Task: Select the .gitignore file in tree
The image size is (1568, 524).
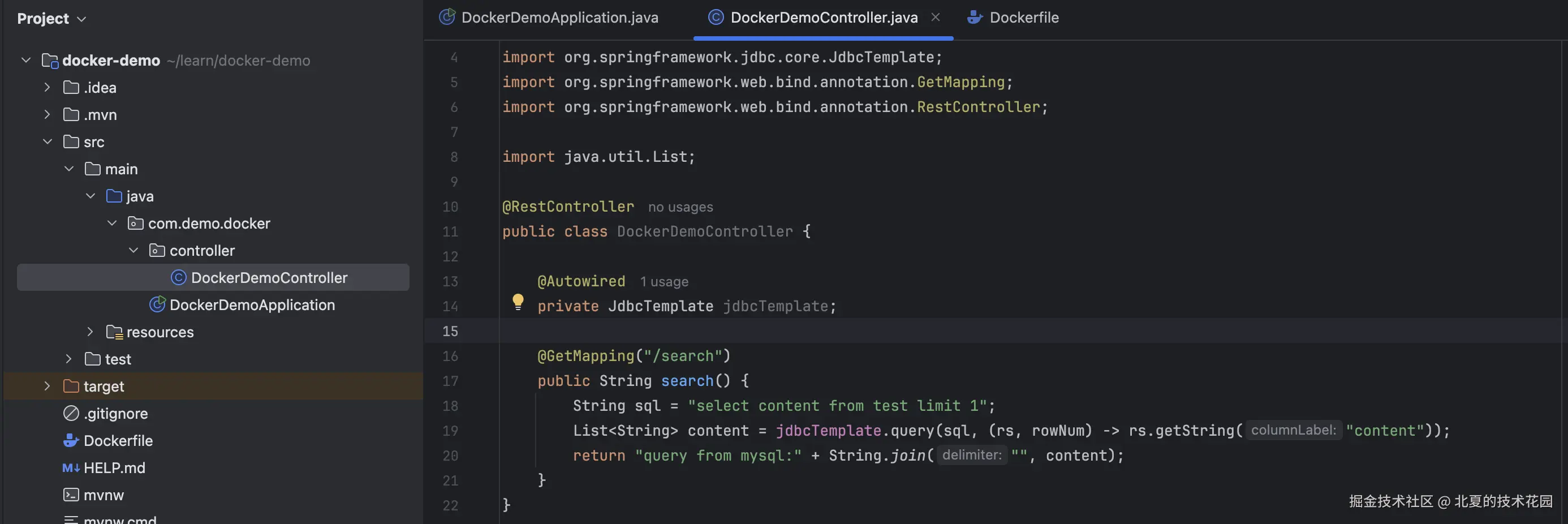Action: [x=115, y=414]
